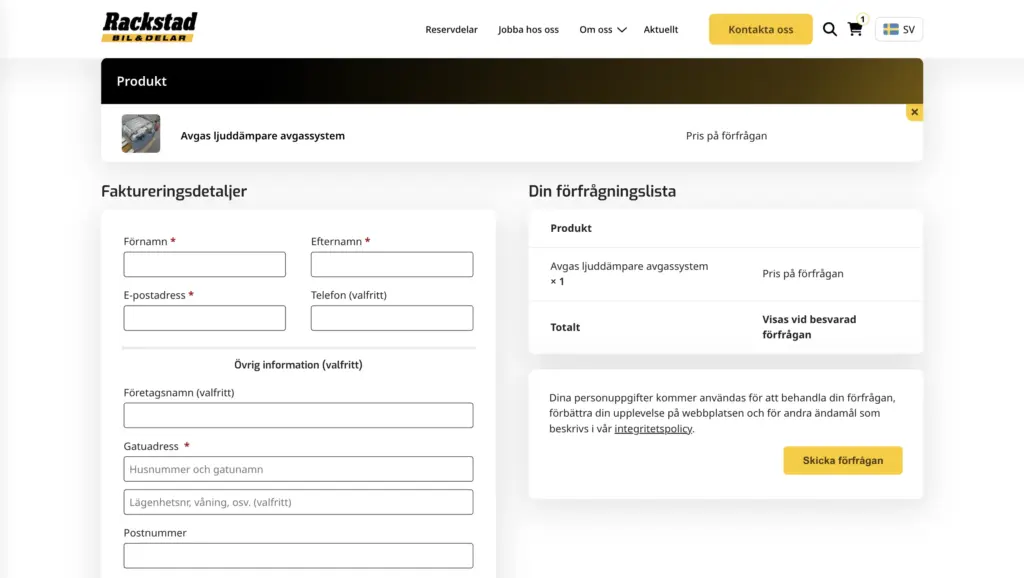This screenshot has width=1024, height=578.
Task: Open the shopping cart with 1 item
Action: point(856,29)
